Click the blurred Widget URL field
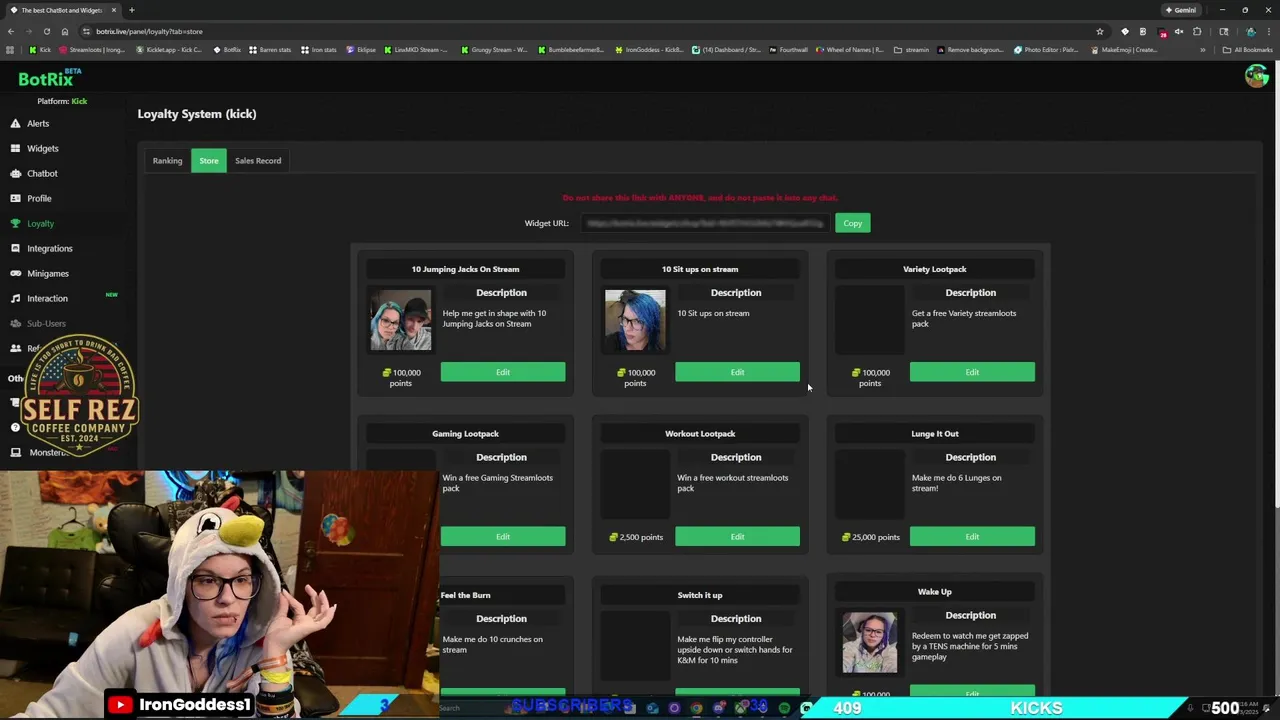1280x720 pixels. click(x=704, y=223)
